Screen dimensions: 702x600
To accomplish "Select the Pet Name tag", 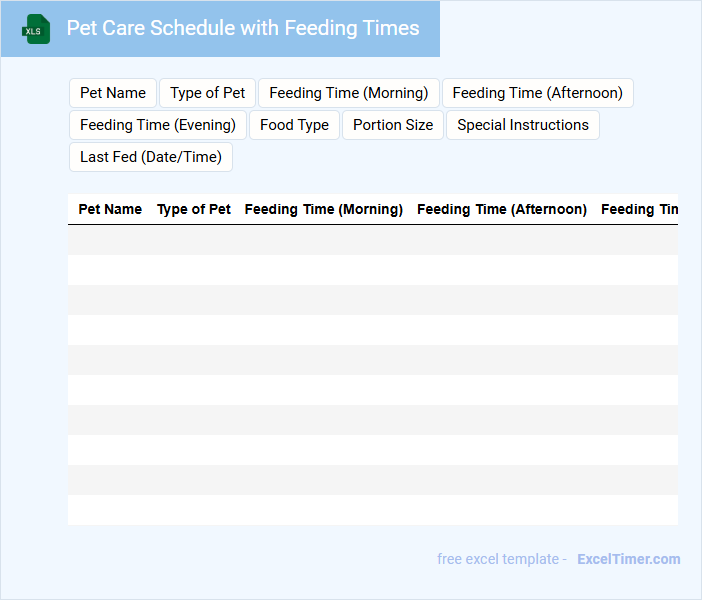I will point(113,93).
